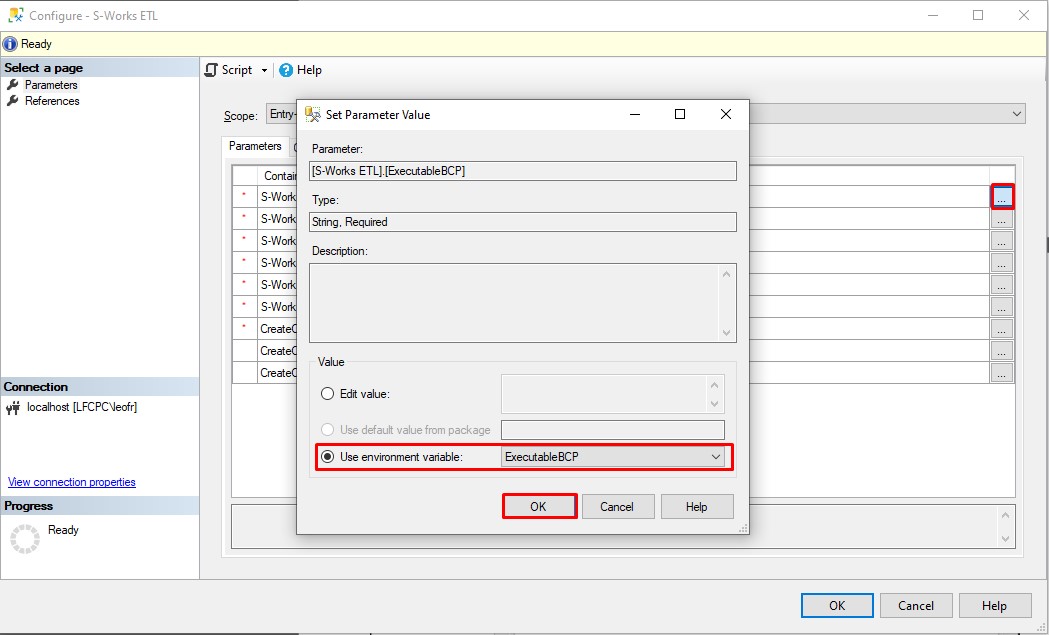Click the first S-Work row in parameter grid
The height and width of the screenshot is (635, 1049).
277,197
